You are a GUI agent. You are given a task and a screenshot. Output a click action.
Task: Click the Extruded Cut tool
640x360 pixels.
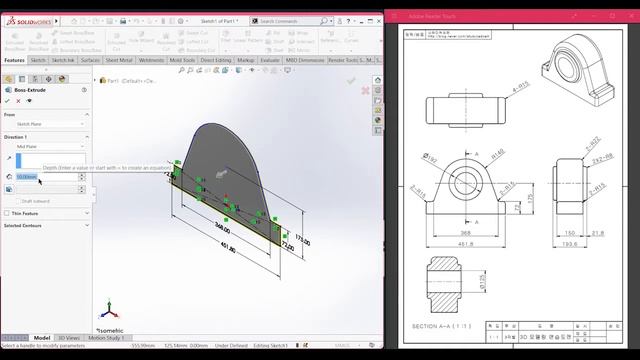[x=116, y=42]
